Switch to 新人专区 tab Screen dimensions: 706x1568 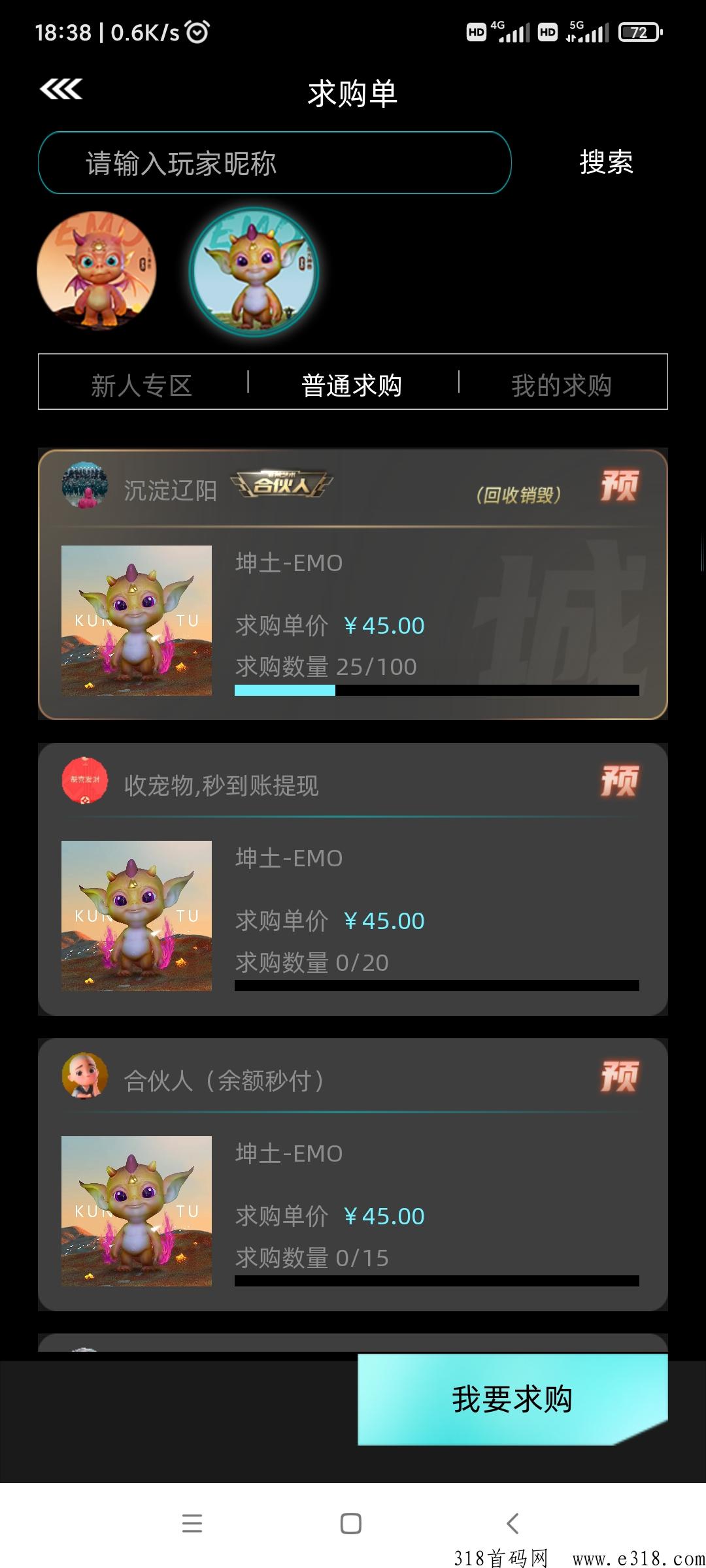click(142, 385)
